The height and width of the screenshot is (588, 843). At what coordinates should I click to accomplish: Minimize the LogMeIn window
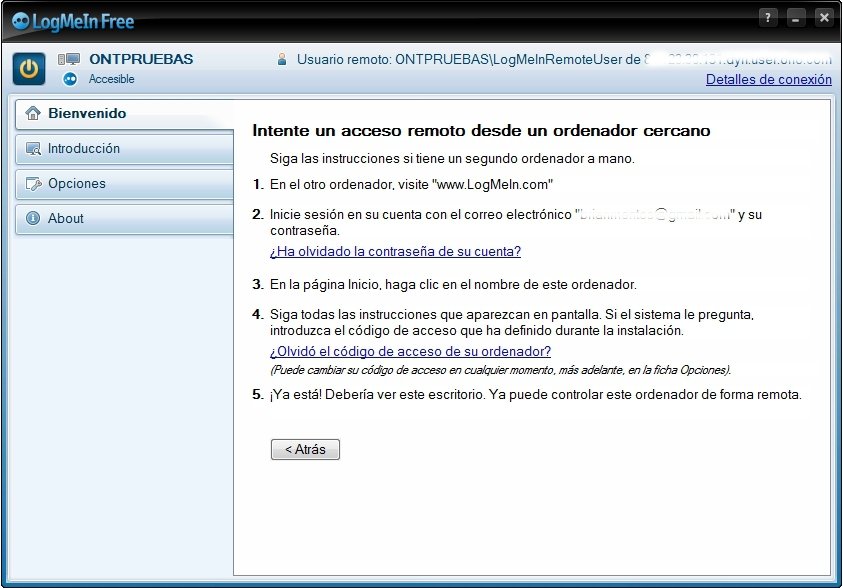[796, 17]
